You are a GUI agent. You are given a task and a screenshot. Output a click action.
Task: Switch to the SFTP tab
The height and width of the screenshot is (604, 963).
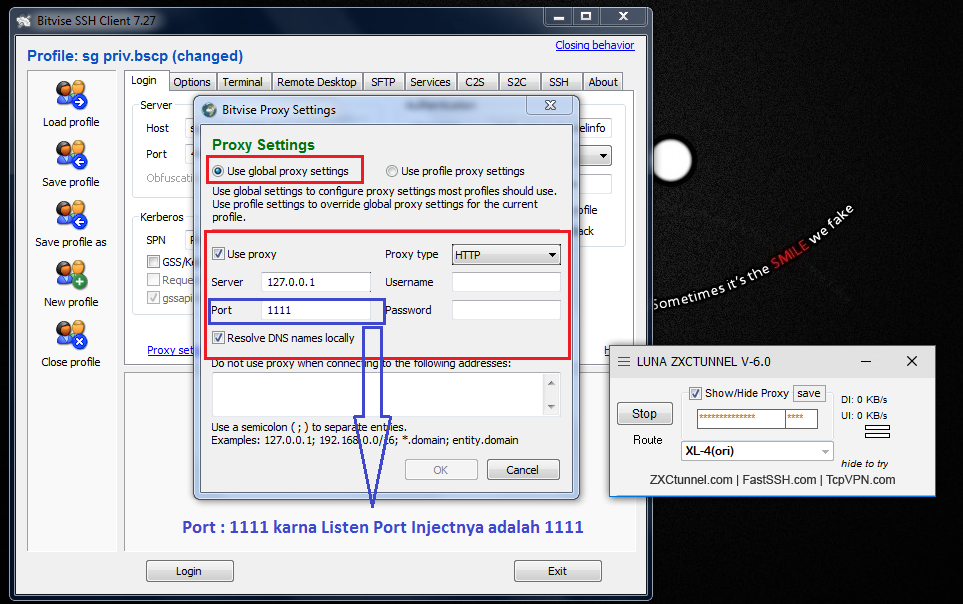(383, 82)
